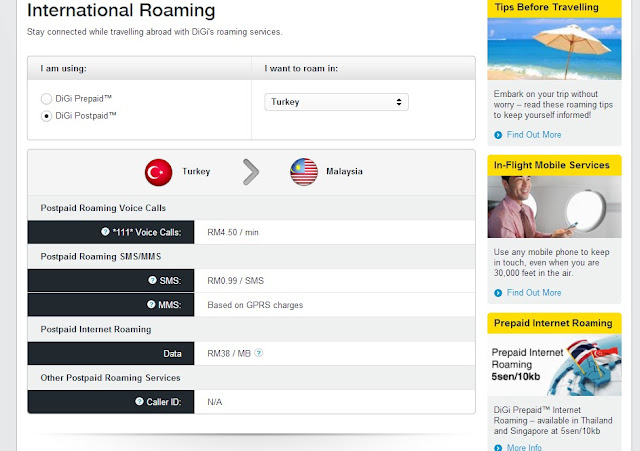
Task: Click the in-flight passenger thumbnail image
Action: coord(554,207)
